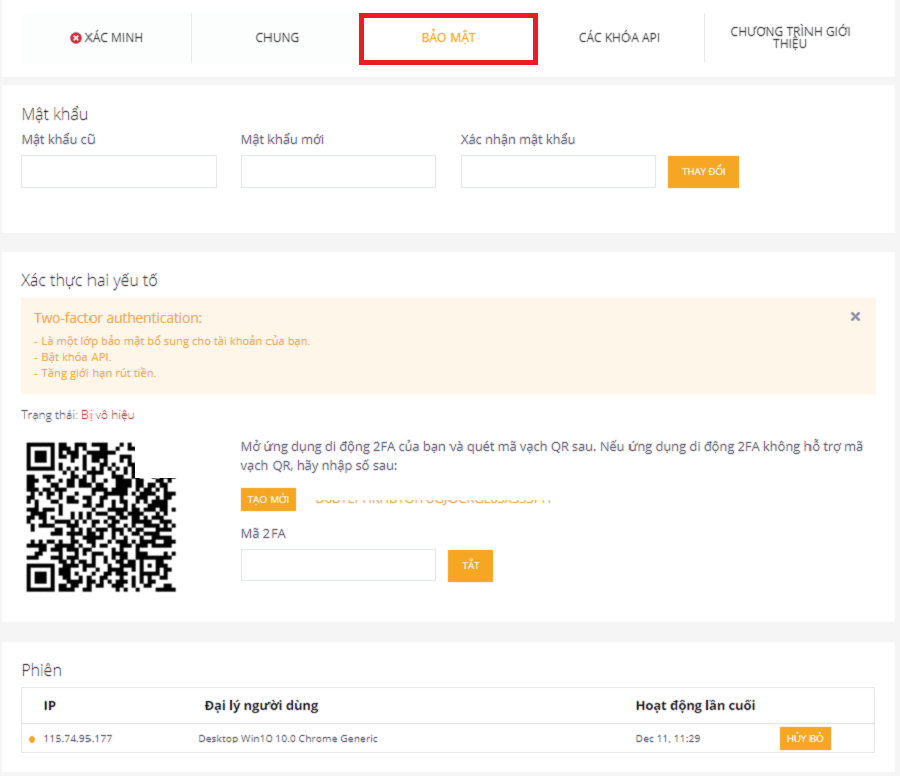Click the TẮT button

pos(470,565)
